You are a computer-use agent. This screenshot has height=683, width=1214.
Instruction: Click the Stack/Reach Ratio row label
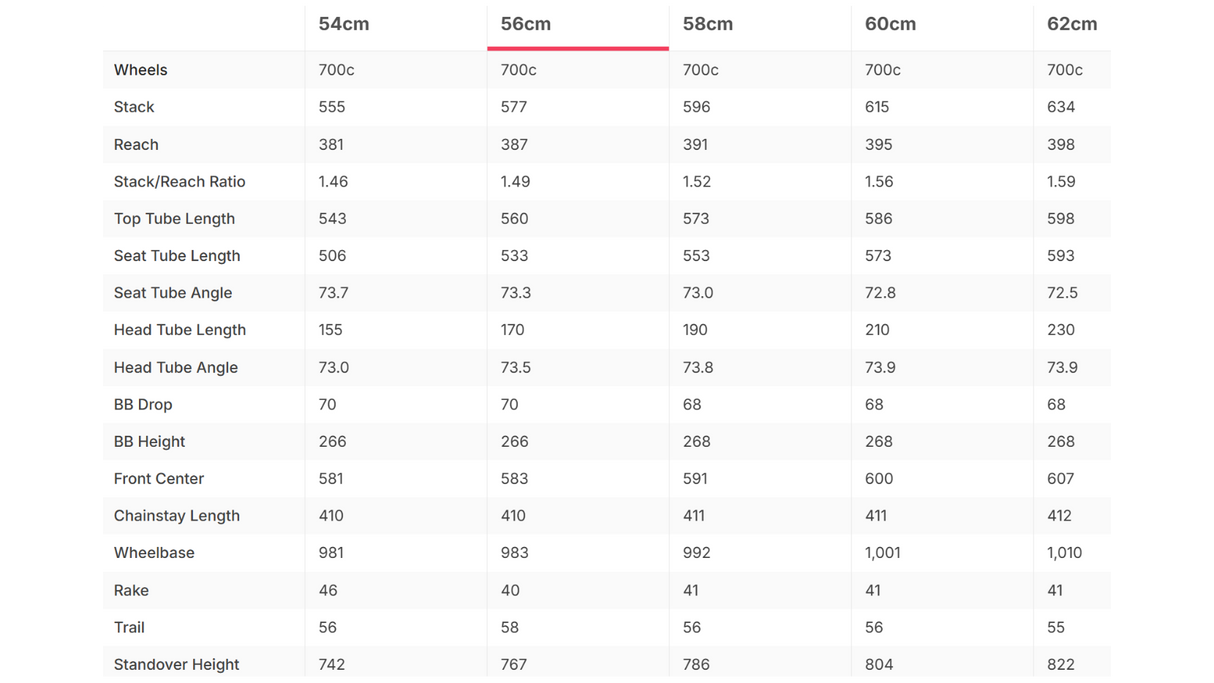coord(180,181)
